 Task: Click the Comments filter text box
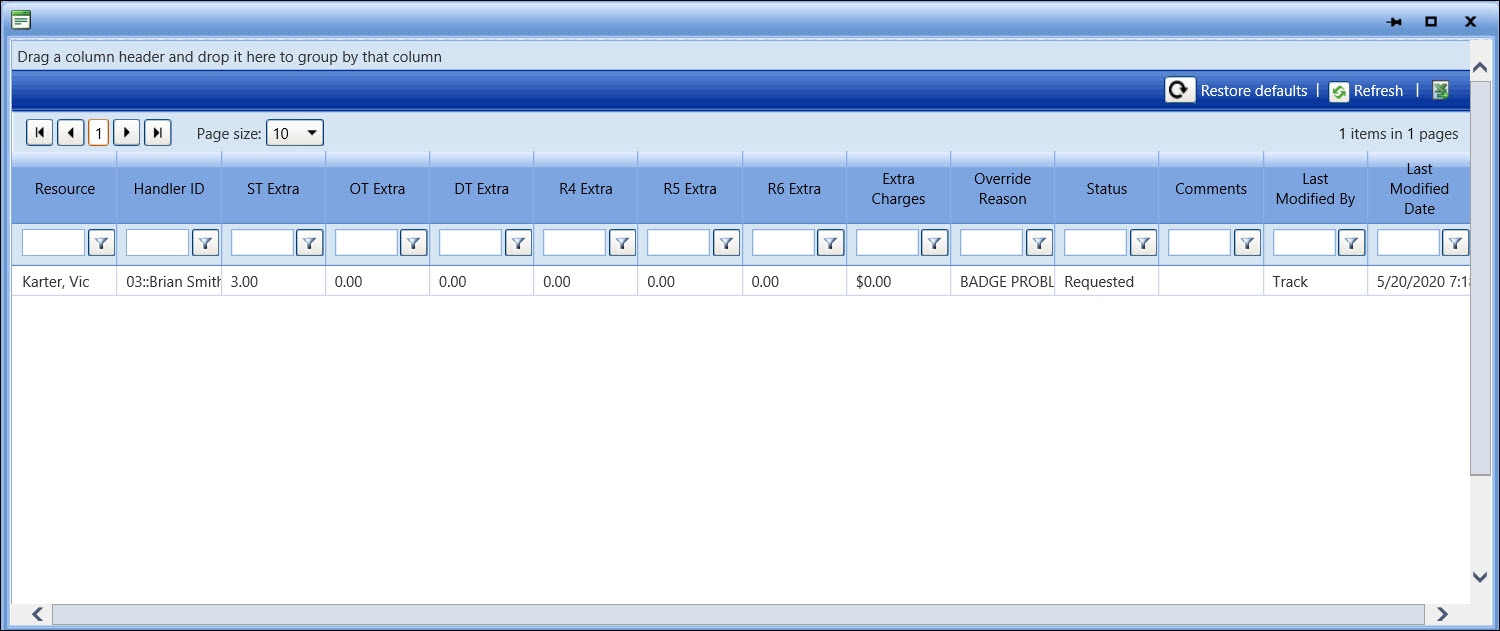[1199, 242]
